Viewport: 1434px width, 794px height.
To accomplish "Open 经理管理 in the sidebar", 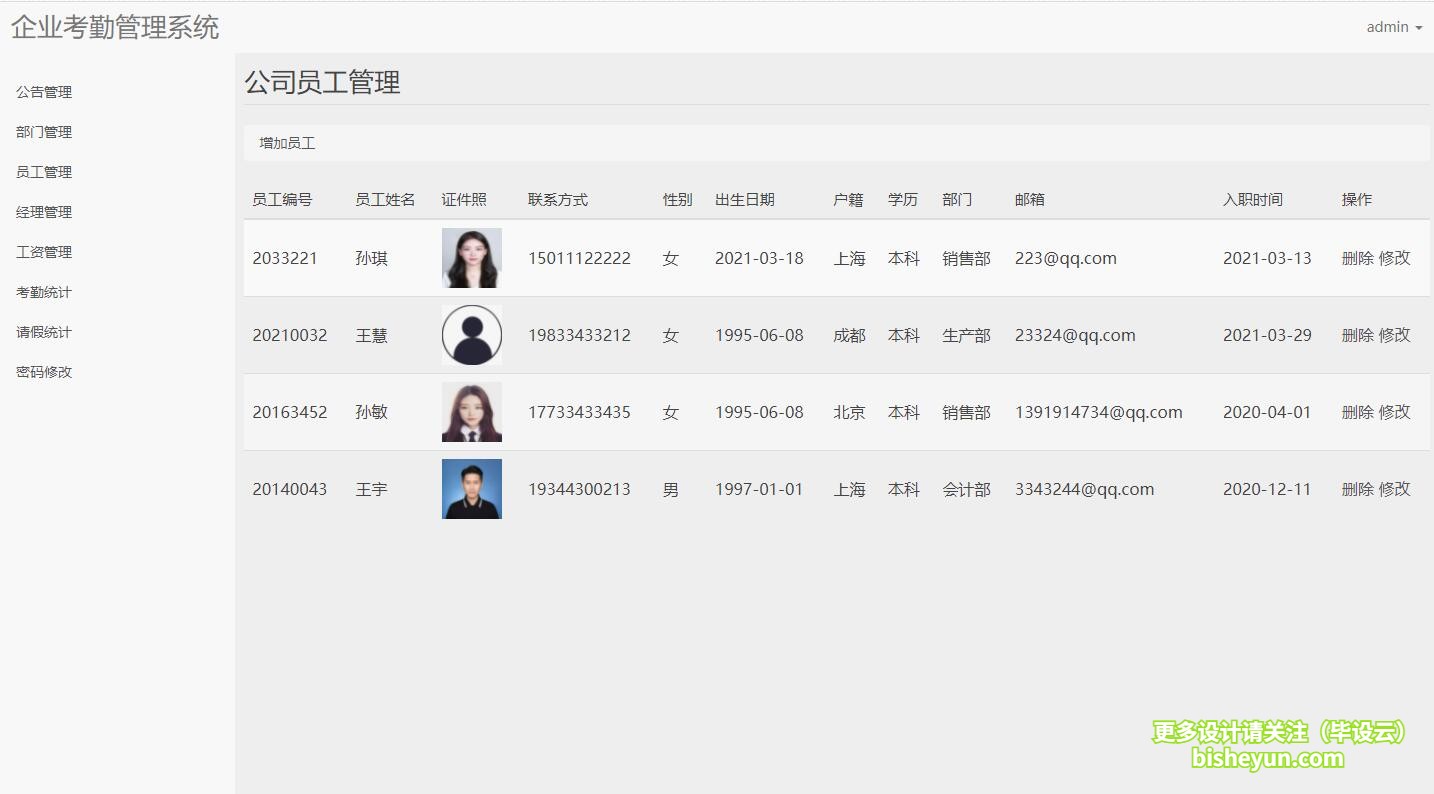I will click(x=42, y=211).
